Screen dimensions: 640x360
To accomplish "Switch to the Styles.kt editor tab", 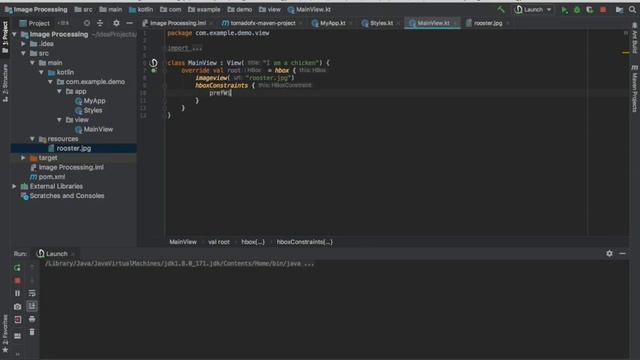I will point(381,23).
